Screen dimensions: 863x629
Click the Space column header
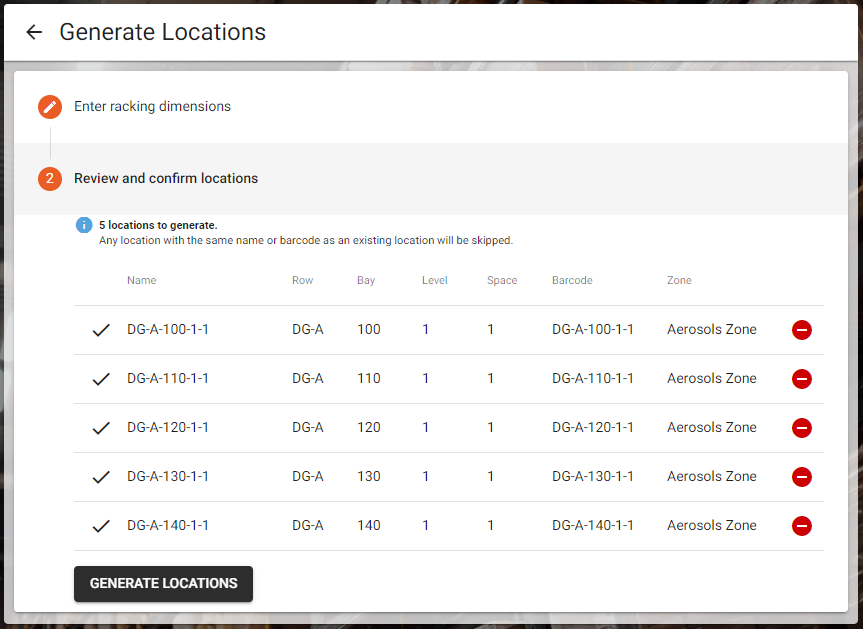point(501,280)
